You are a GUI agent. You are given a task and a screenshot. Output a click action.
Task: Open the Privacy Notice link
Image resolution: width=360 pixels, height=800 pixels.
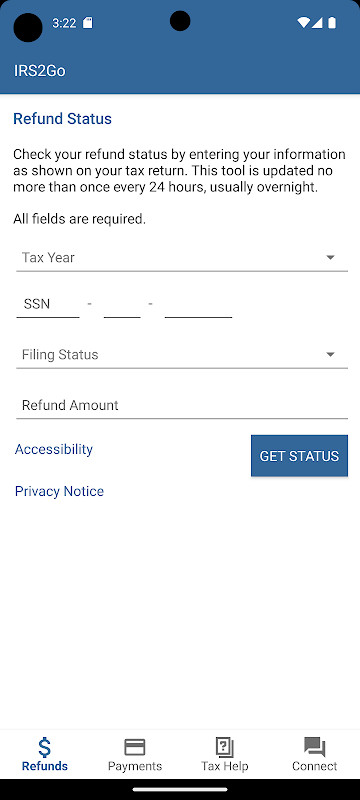pos(59,491)
